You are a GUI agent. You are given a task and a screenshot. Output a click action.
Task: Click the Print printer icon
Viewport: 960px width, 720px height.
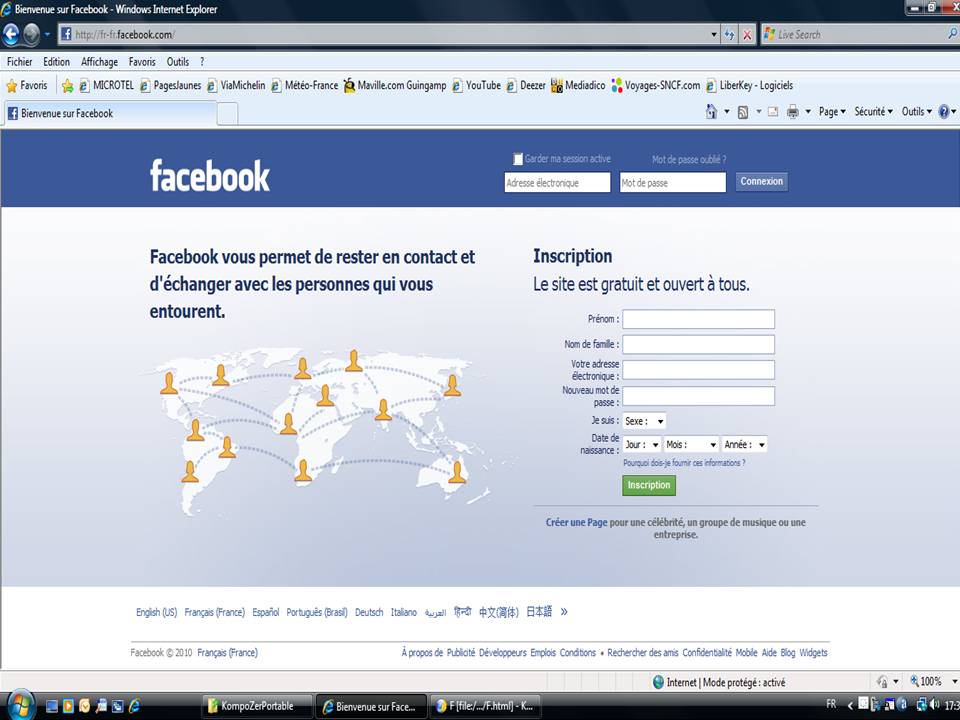tap(792, 112)
